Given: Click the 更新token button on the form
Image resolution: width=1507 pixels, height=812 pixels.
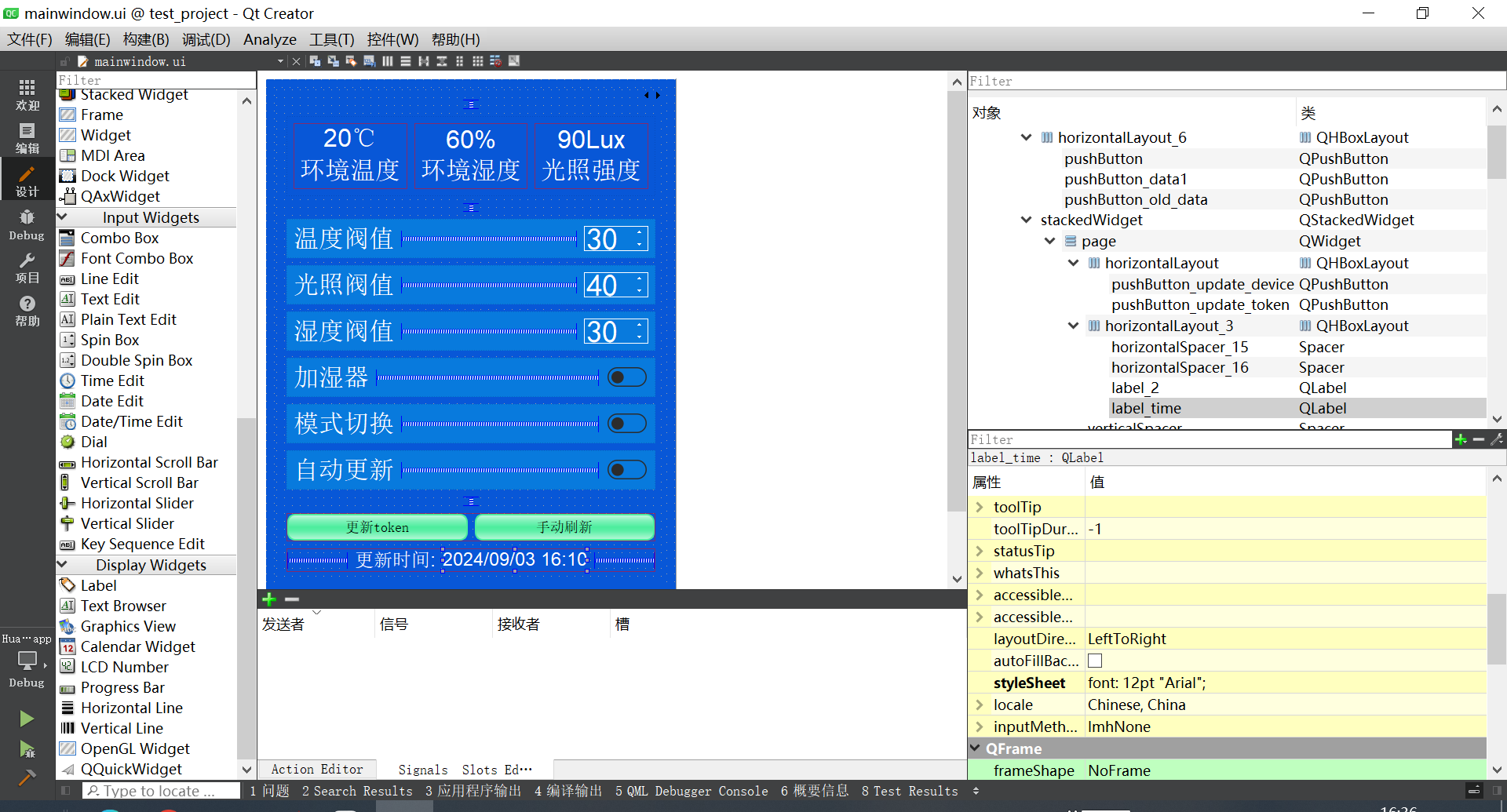Looking at the screenshot, I should [x=378, y=527].
